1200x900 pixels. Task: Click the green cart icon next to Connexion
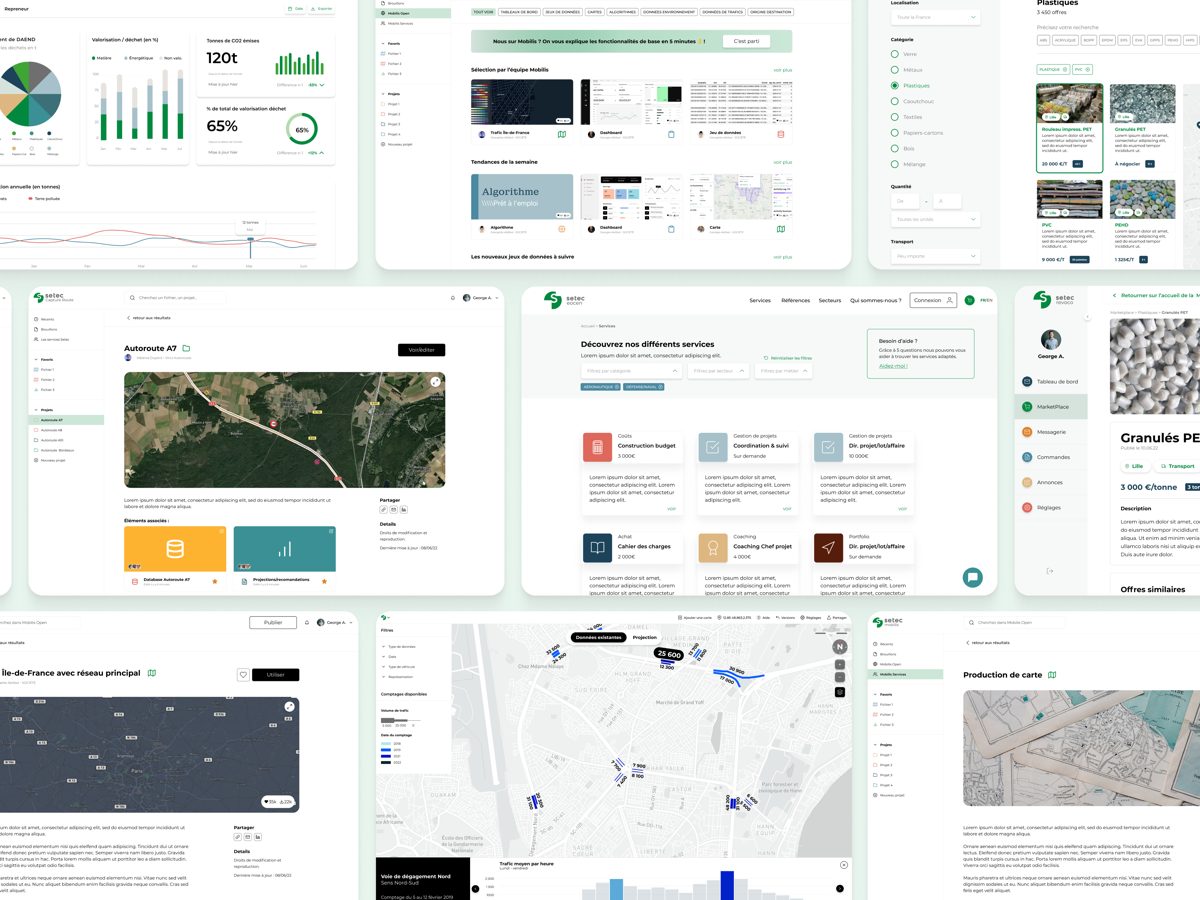(x=970, y=300)
